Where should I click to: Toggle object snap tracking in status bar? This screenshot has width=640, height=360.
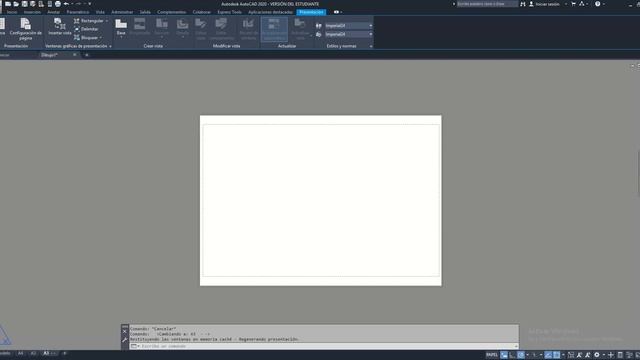548,355
